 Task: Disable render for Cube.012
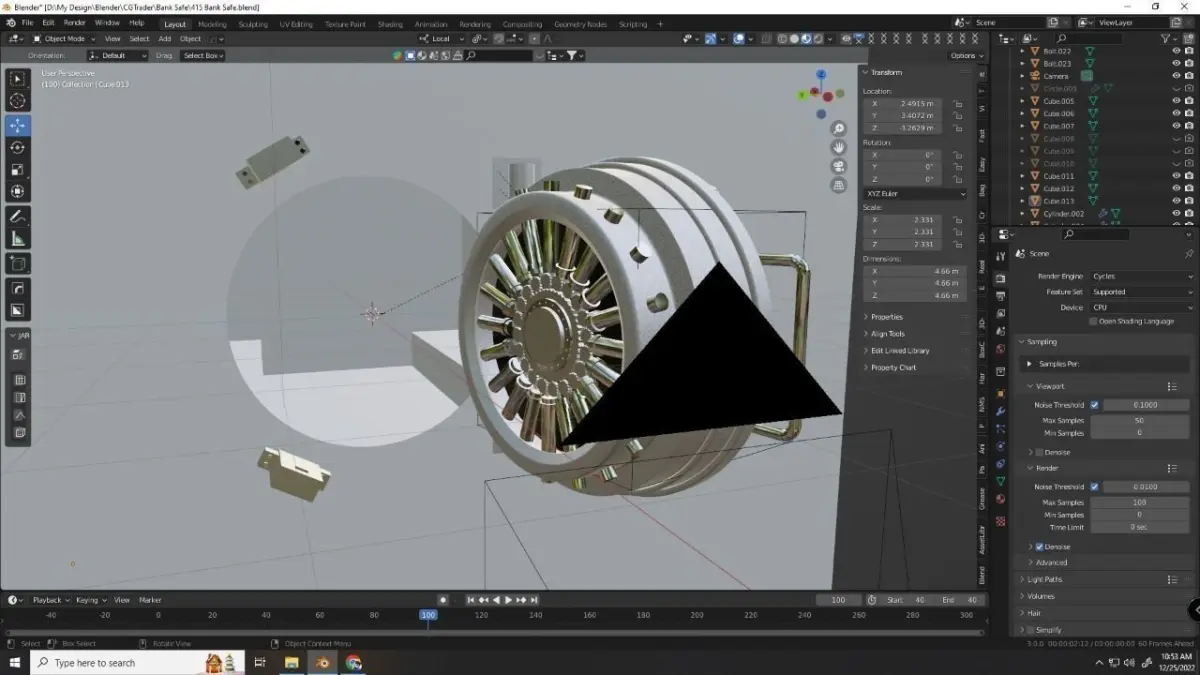1189,188
